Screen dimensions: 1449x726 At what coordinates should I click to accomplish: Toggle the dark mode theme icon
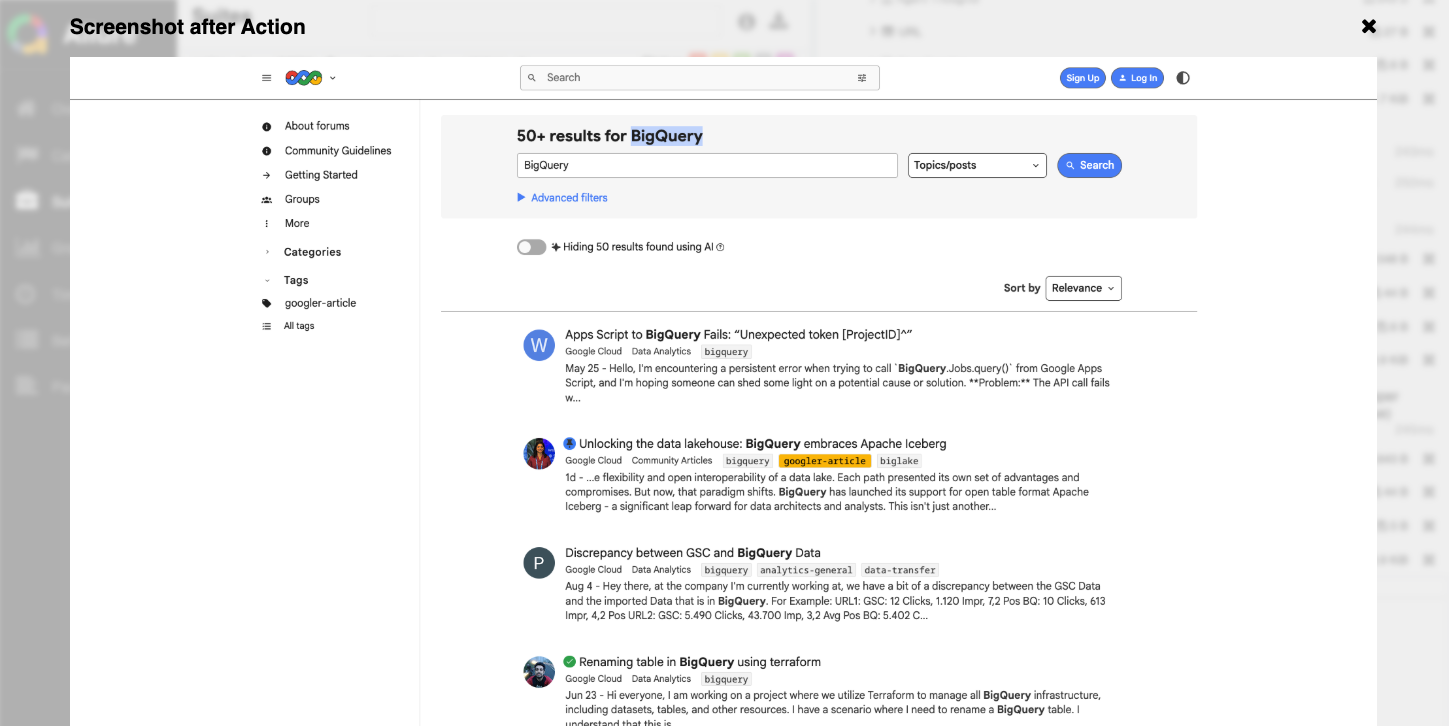point(1183,78)
